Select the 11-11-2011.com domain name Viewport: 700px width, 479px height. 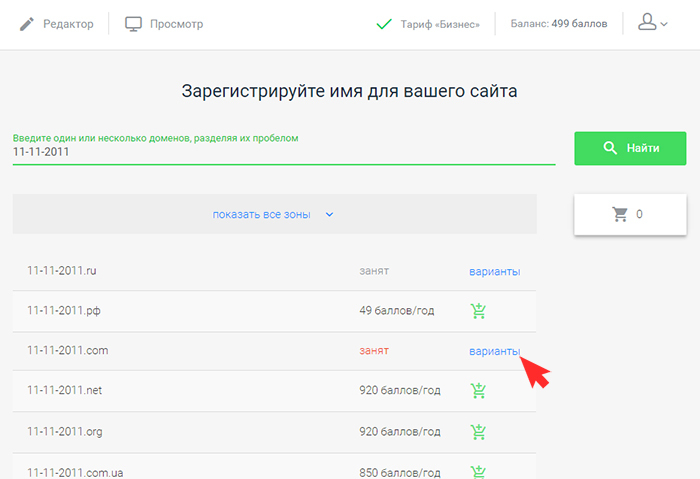pyautogui.click(x=67, y=350)
